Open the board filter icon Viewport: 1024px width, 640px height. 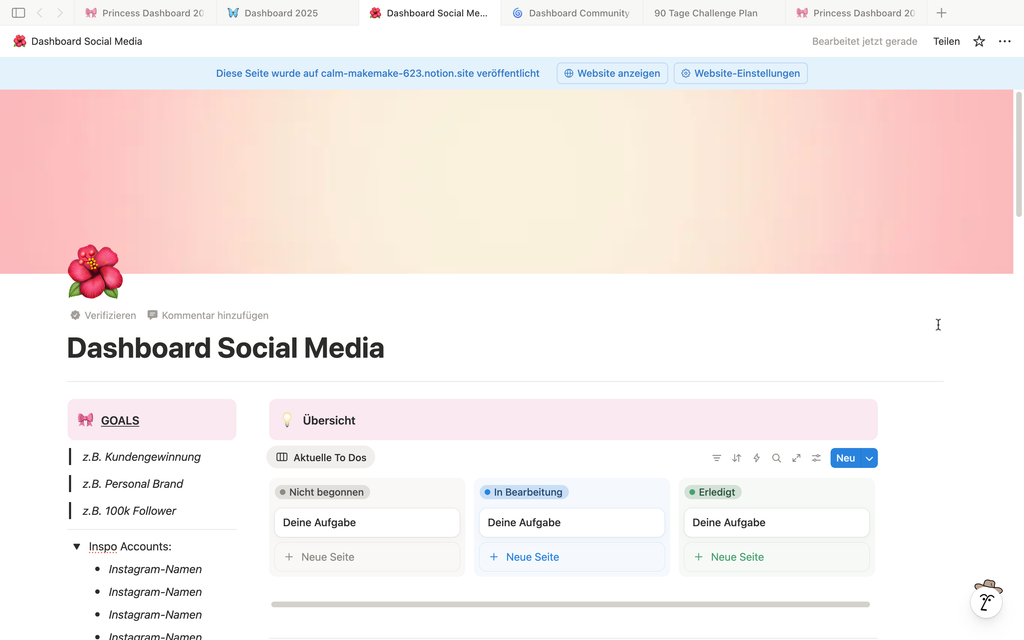[717, 458]
